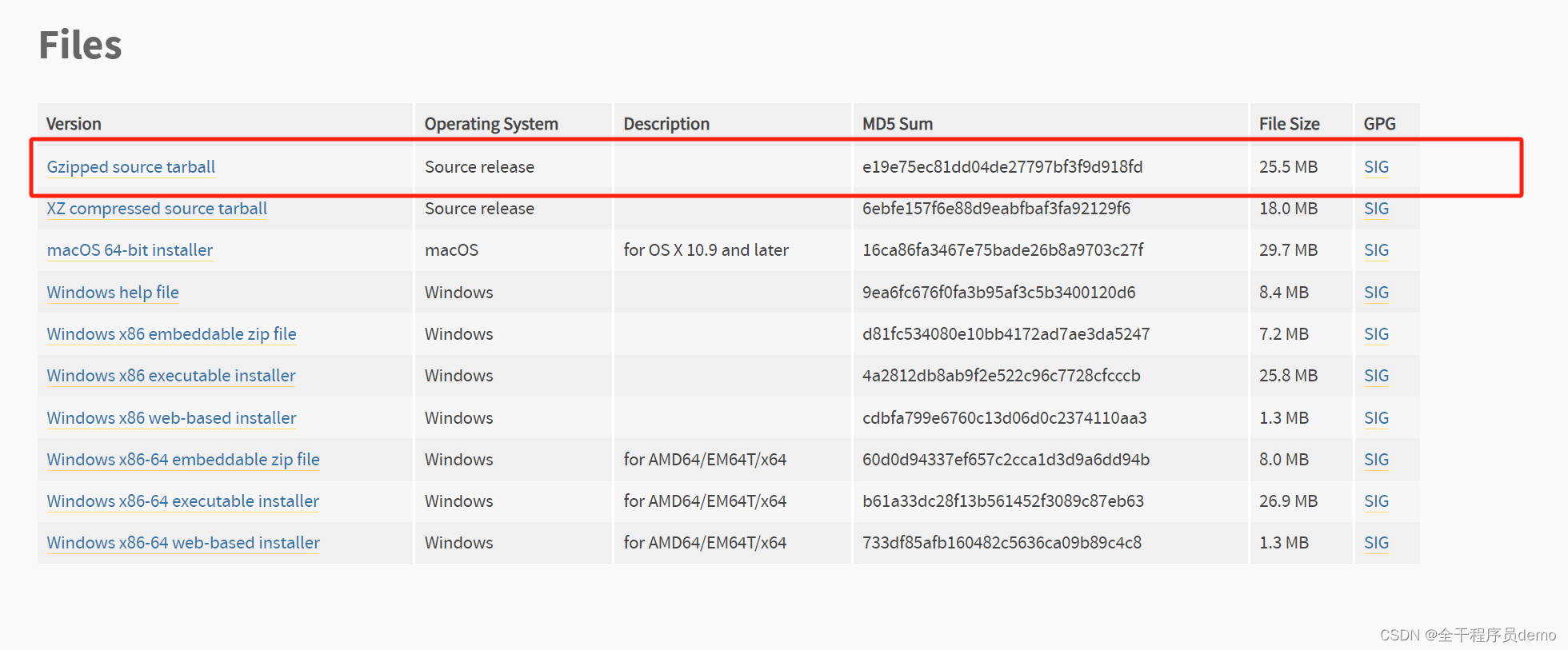Viewport: 1568px width, 650px height.
Task: Click the Description column header
Action: (666, 124)
